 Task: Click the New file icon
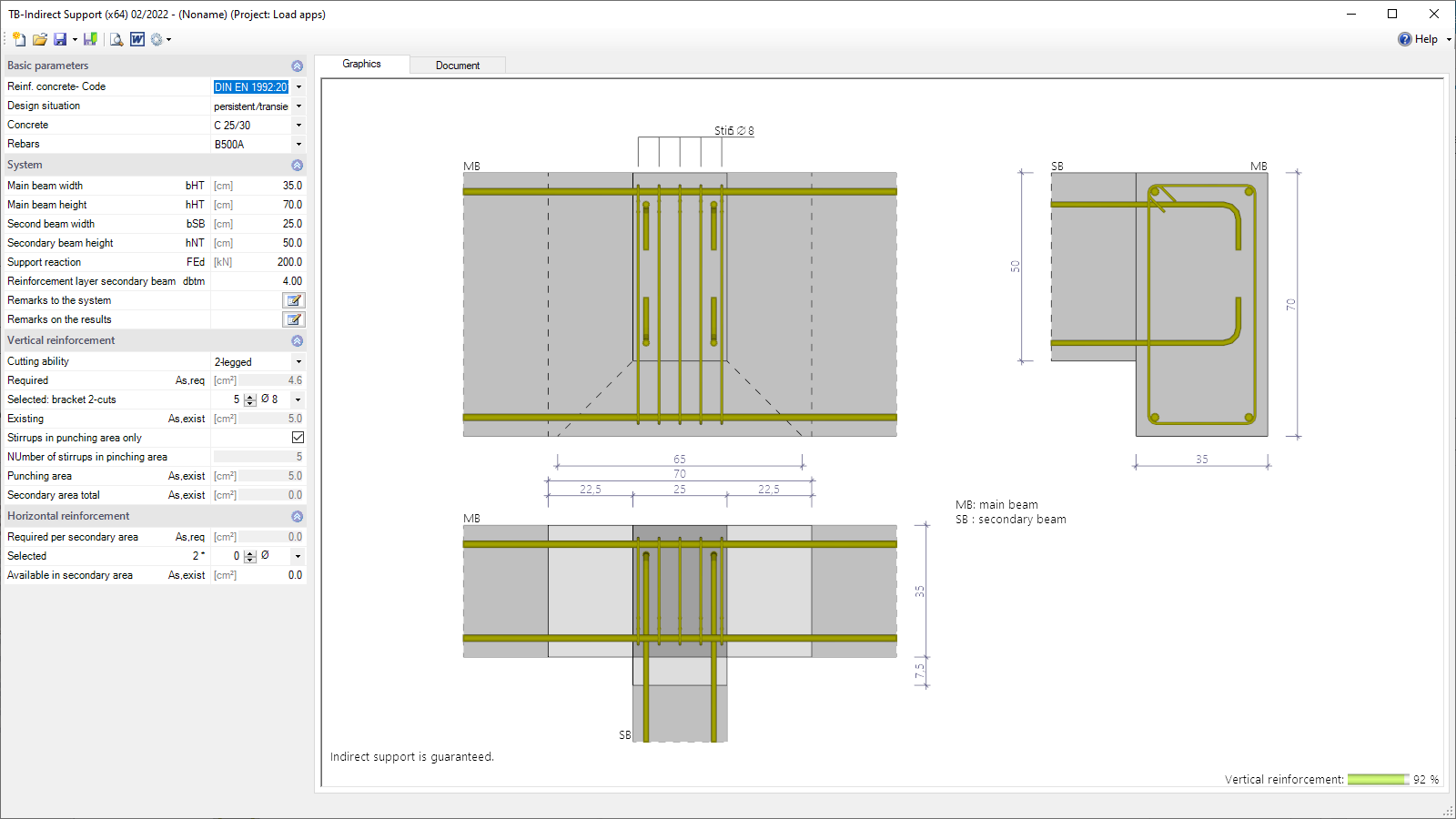click(x=19, y=39)
